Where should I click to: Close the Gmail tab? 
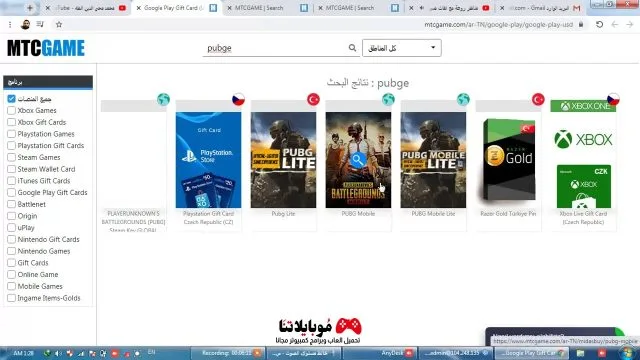tap(502, 8)
